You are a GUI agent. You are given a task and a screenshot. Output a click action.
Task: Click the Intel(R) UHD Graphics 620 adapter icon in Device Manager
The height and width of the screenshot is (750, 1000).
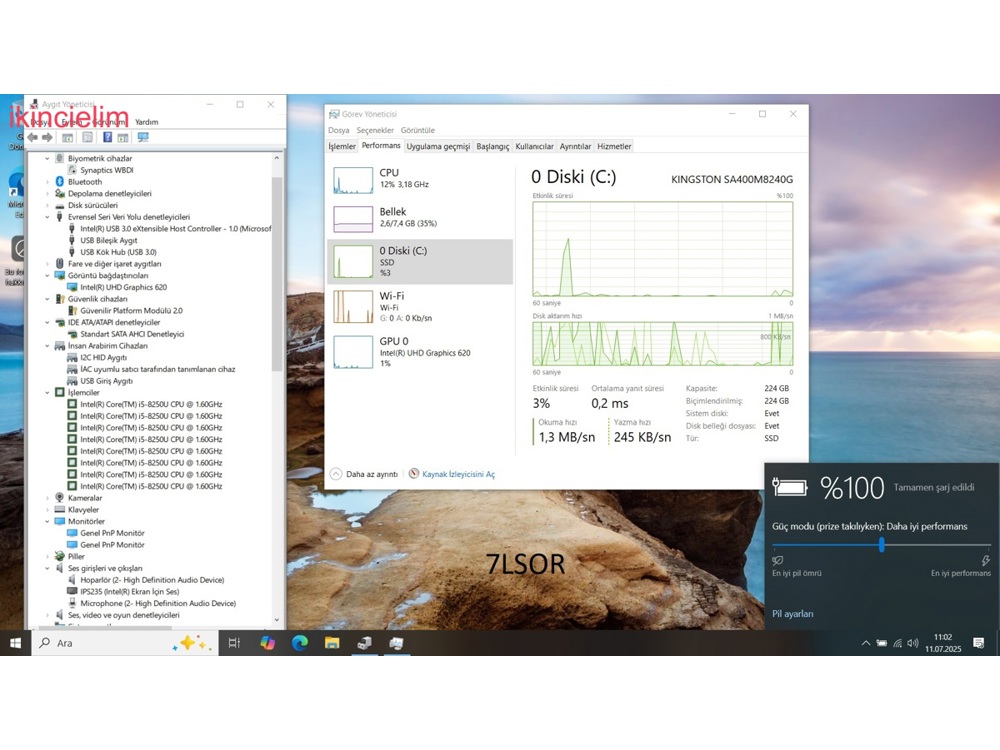pos(72,287)
